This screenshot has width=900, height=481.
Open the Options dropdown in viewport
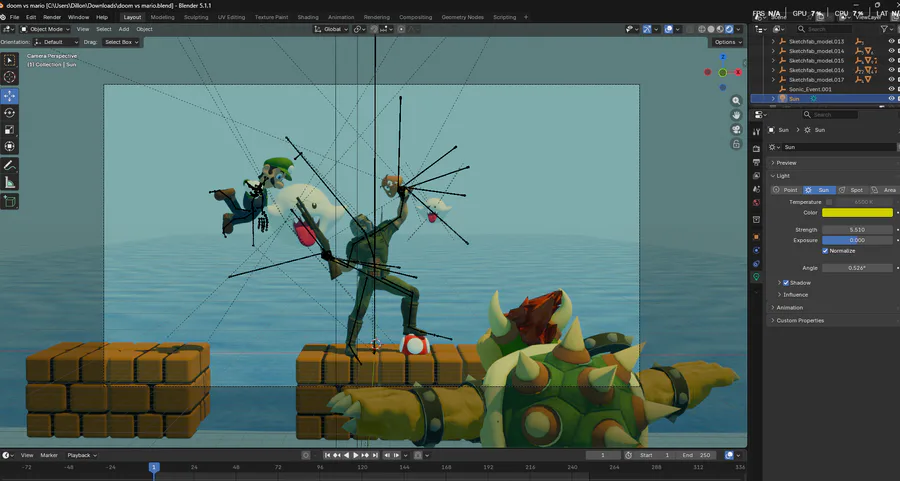tap(728, 42)
